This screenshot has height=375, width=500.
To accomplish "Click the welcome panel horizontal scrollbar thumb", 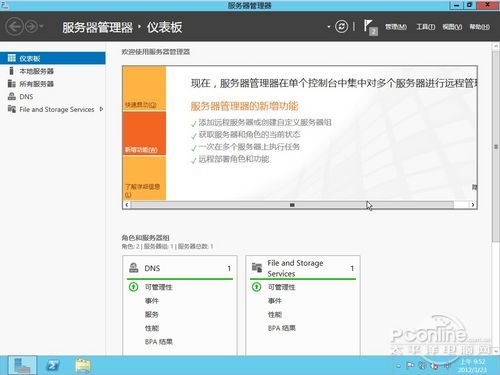I will point(292,205).
